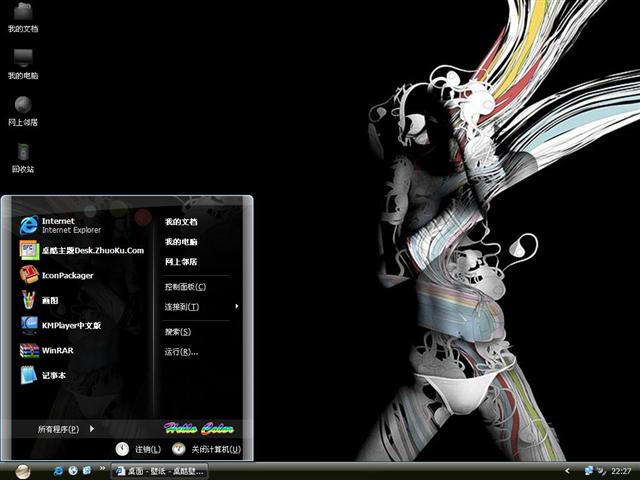Expand the 连接到(T) submenu arrow
The width and height of the screenshot is (640, 480).
[237, 306]
